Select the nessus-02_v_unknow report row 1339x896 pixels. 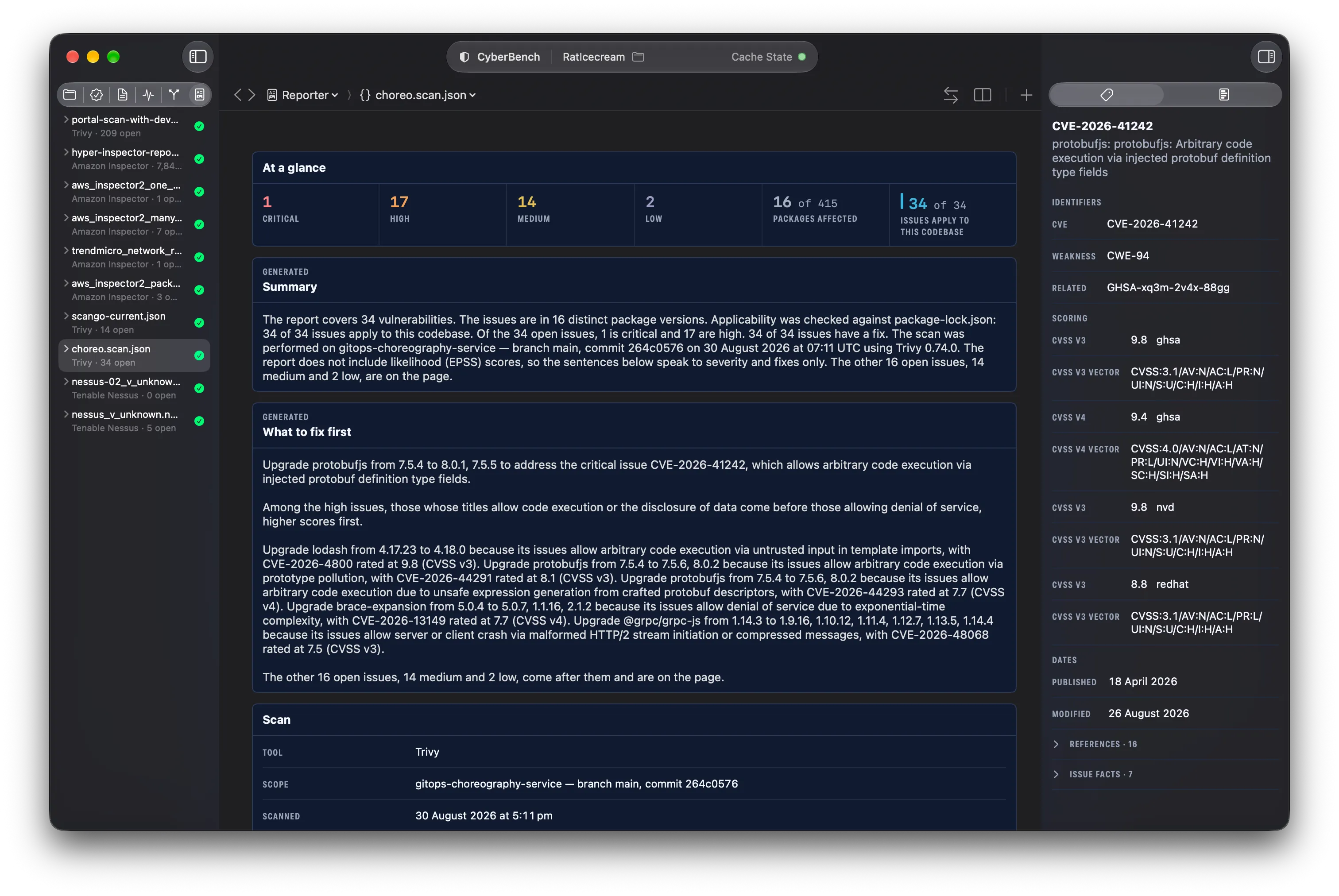pos(134,388)
